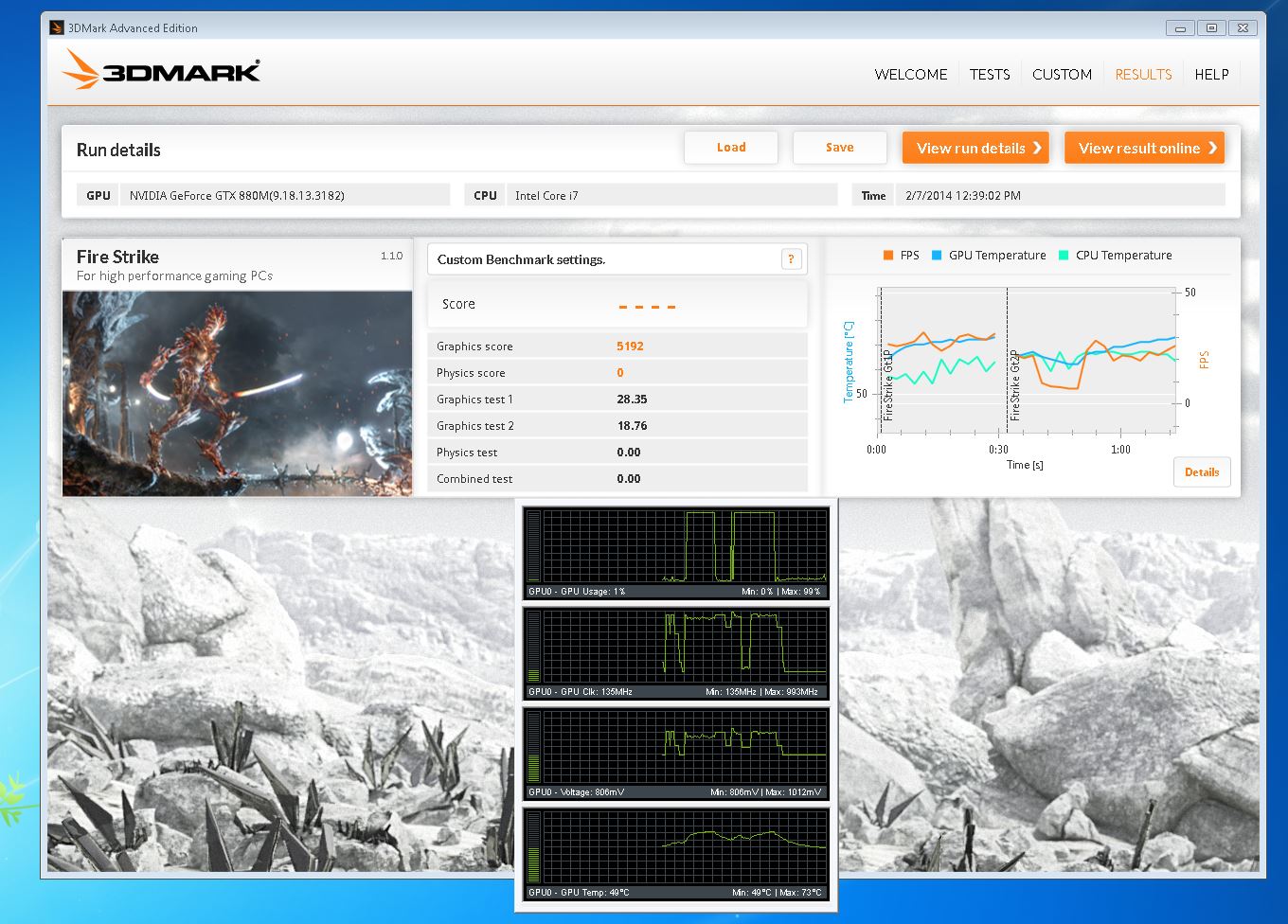Click the Run details heading
Image resolution: width=1288 pixels, height=924 pixels.
pos(118,150)
